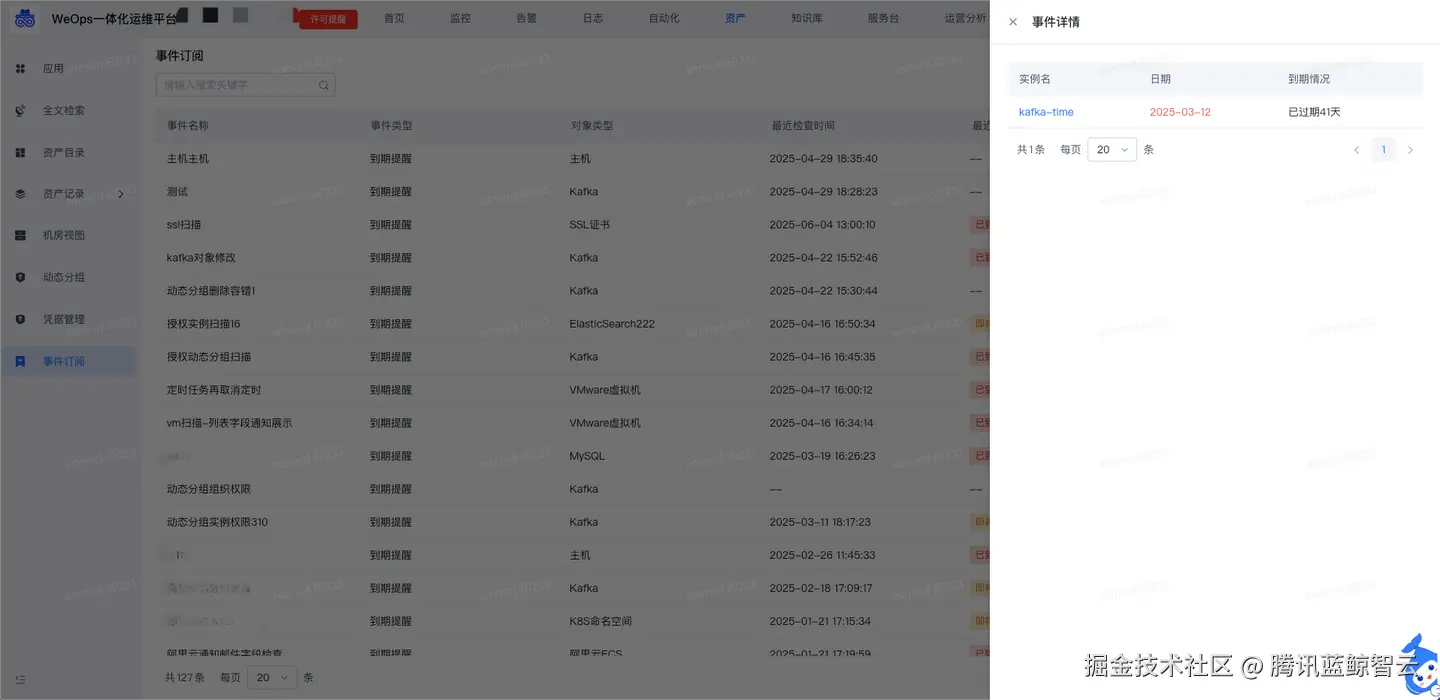Image resolution: width=1440 pixels, height=700 pixels.
Task: Select the 测试 event row name
Action: pyautogui.click(x=177, y=192)
